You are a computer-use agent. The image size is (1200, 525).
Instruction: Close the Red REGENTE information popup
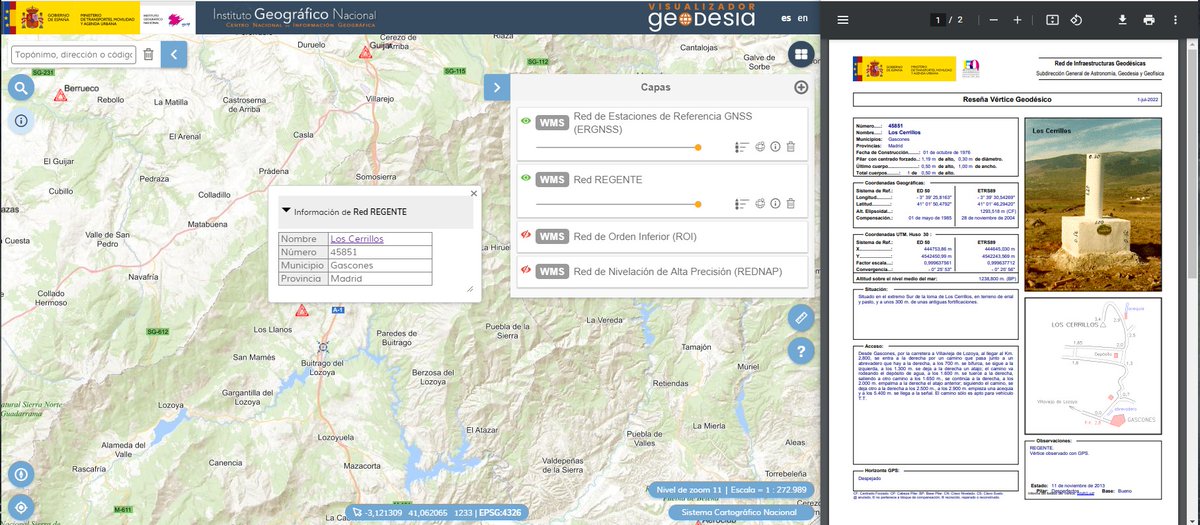tap(474, 193)
